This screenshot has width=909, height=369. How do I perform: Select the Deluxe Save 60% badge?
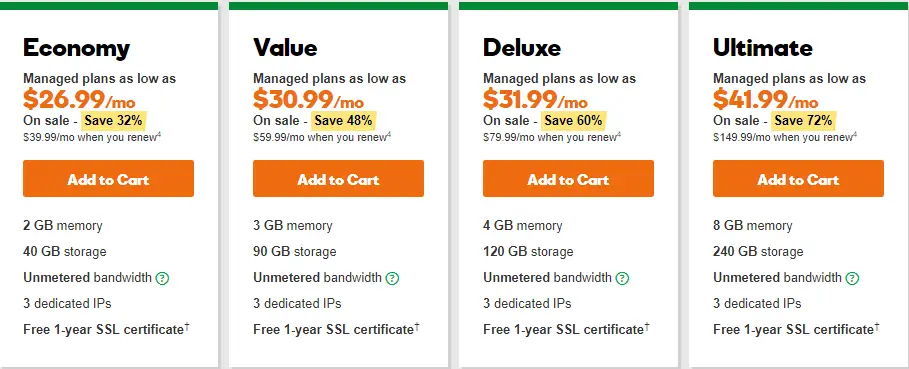click(573, 120)
